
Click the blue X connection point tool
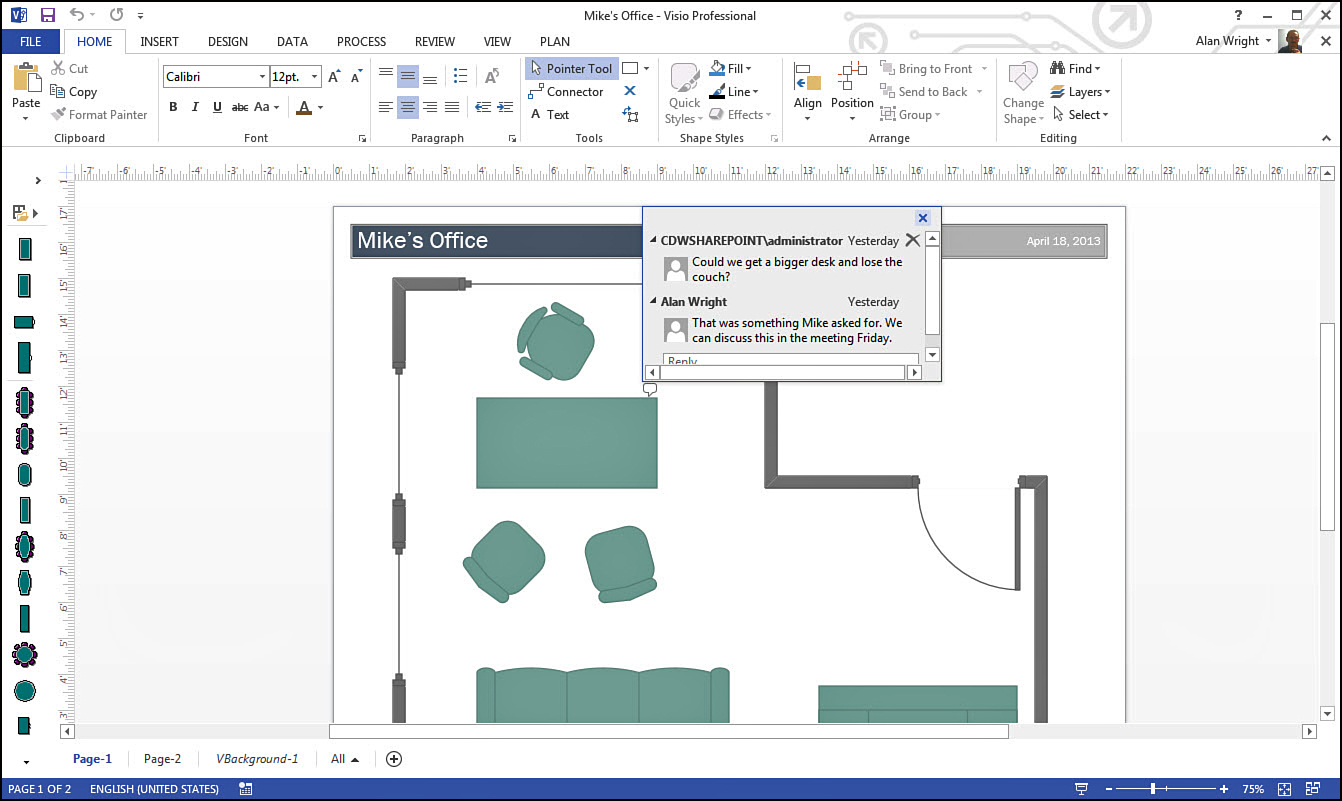pos(630,92)
